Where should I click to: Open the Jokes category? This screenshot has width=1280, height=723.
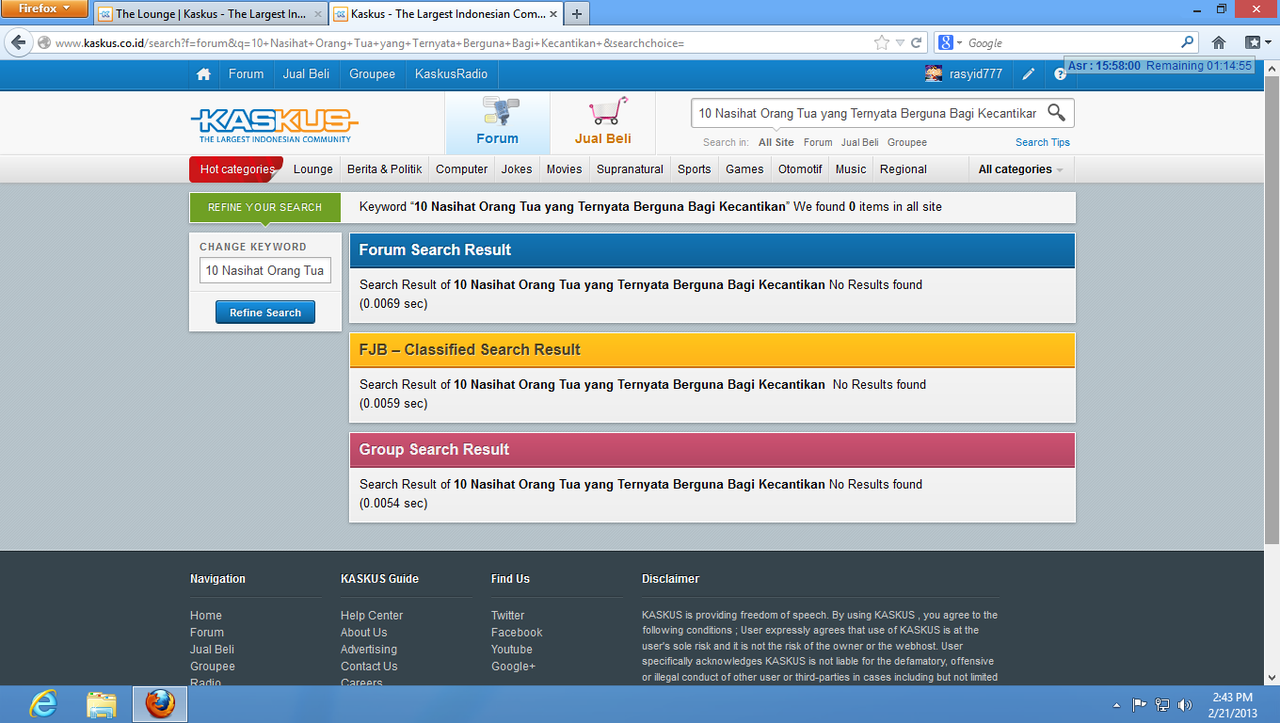click(x=517, y=169)
